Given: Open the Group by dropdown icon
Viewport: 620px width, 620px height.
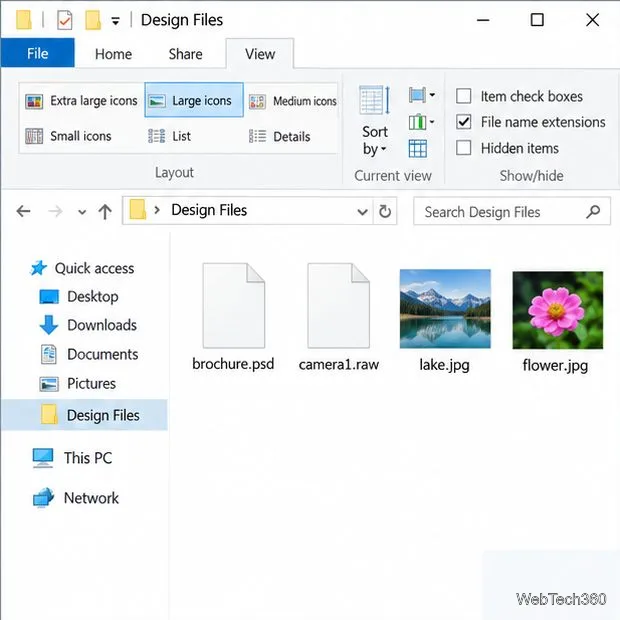Looking at the screenshot, I should point(422,95).
